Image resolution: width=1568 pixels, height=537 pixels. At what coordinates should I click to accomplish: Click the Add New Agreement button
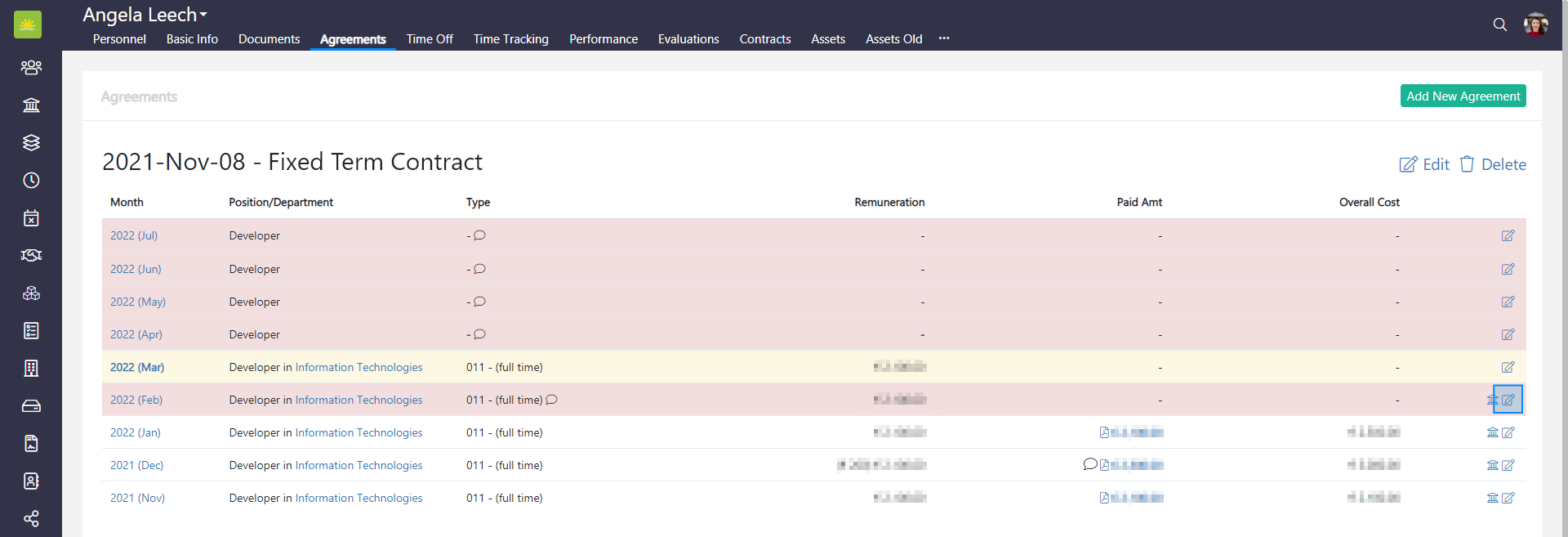pos(1463,96)
